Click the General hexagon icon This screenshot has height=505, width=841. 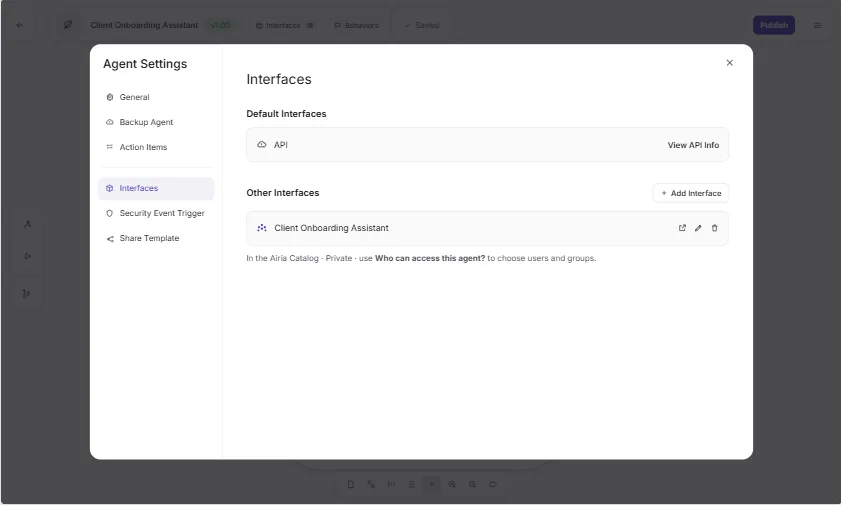109,97
